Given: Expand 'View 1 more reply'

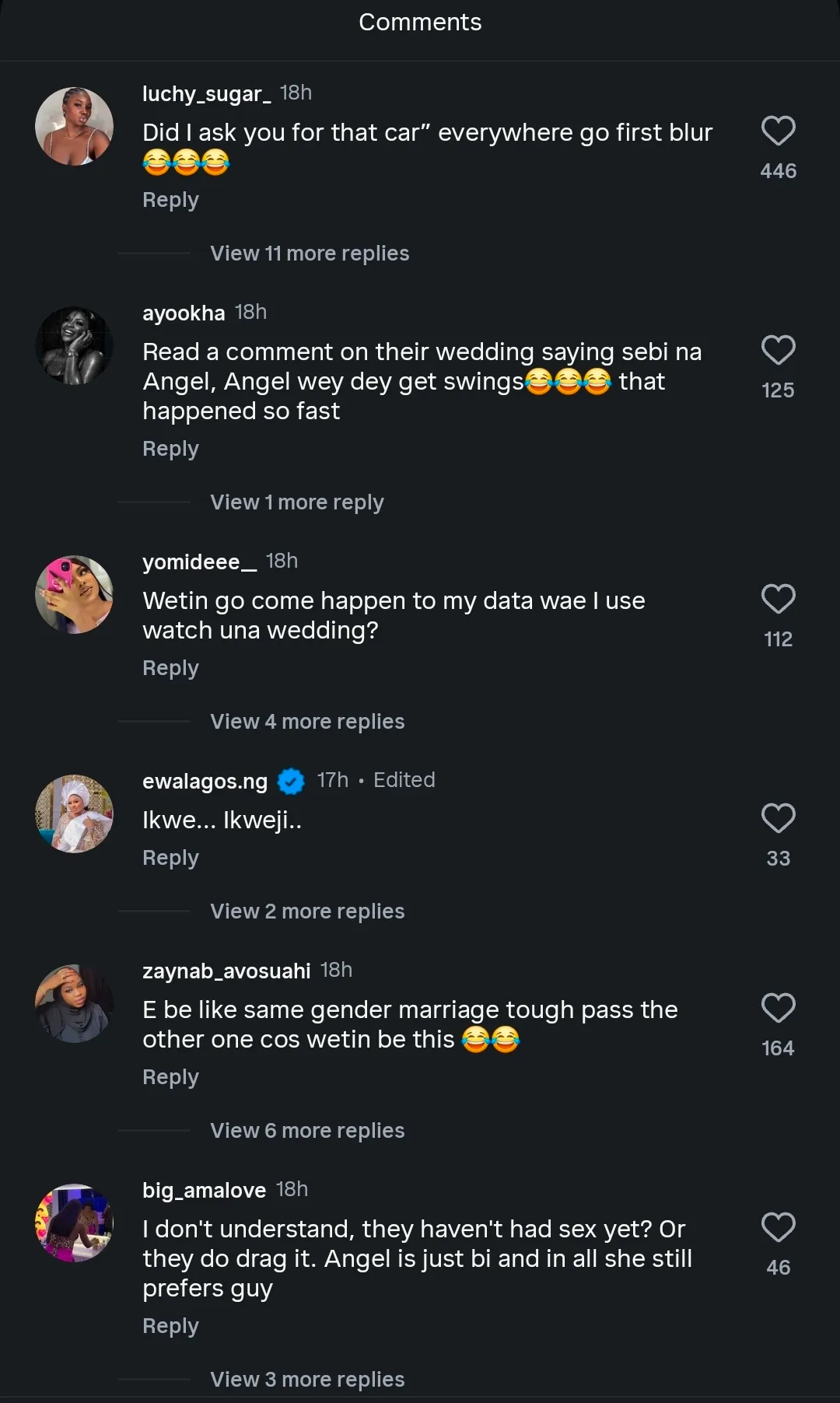Looking at the screenshot, I should pos(296,502).
